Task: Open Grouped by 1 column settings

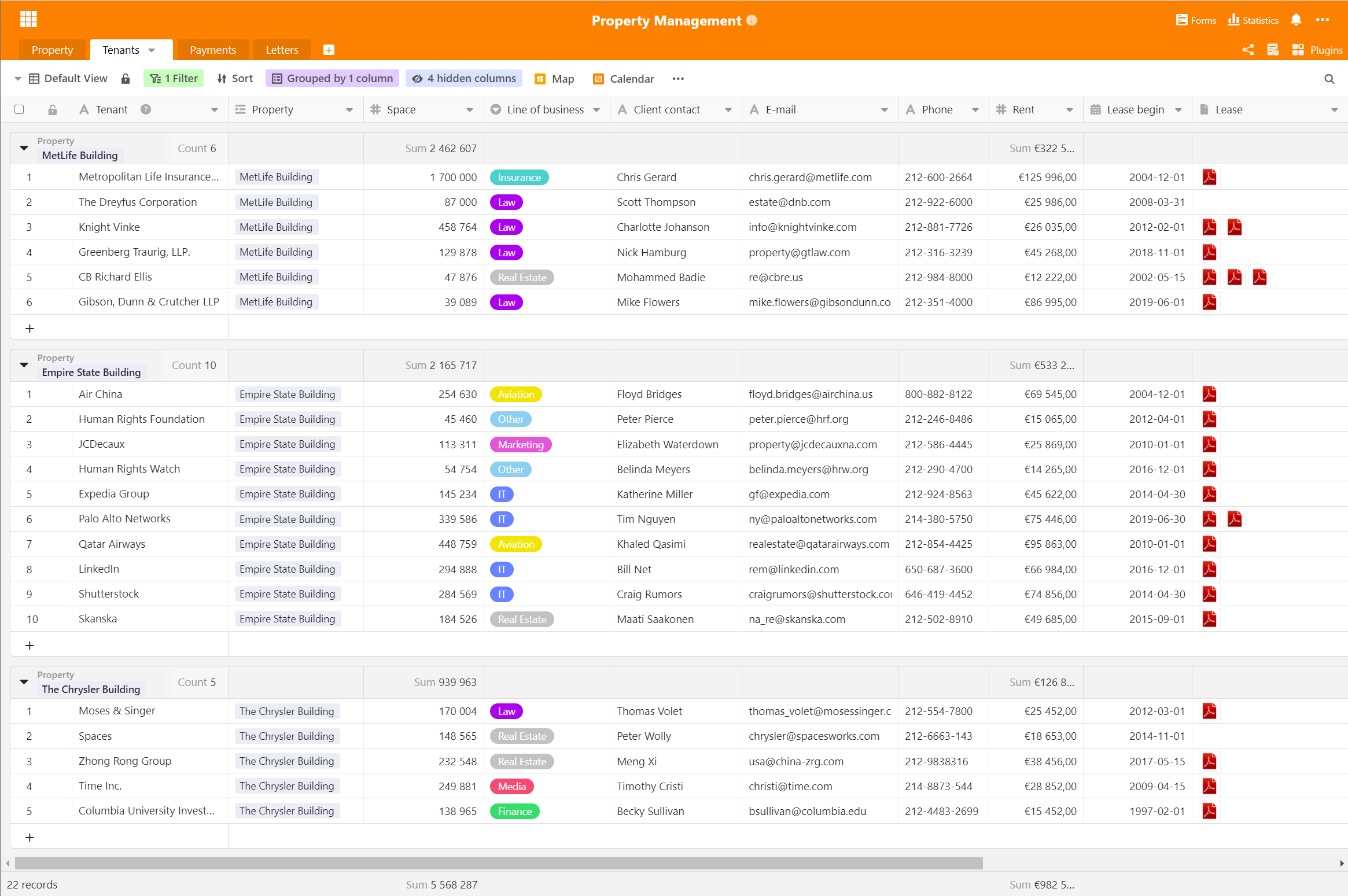Action: [x=332, y=79]
